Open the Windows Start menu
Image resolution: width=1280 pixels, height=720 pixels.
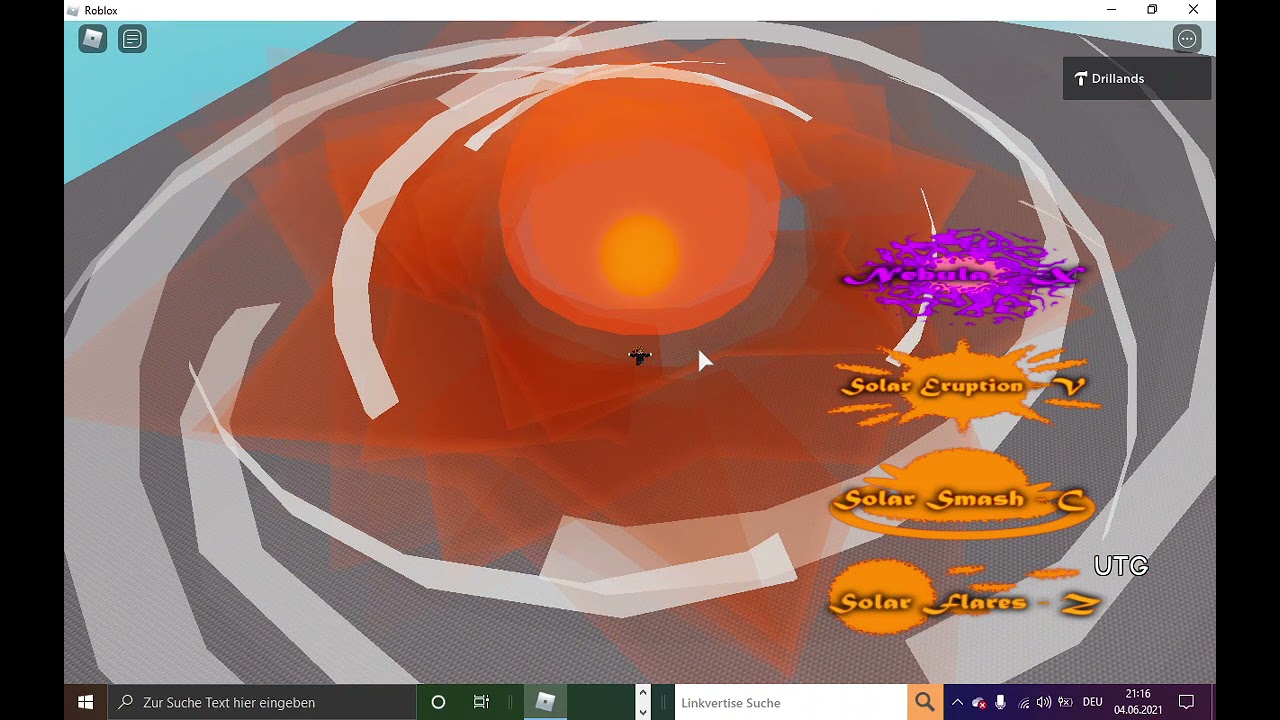pos(86,702)
